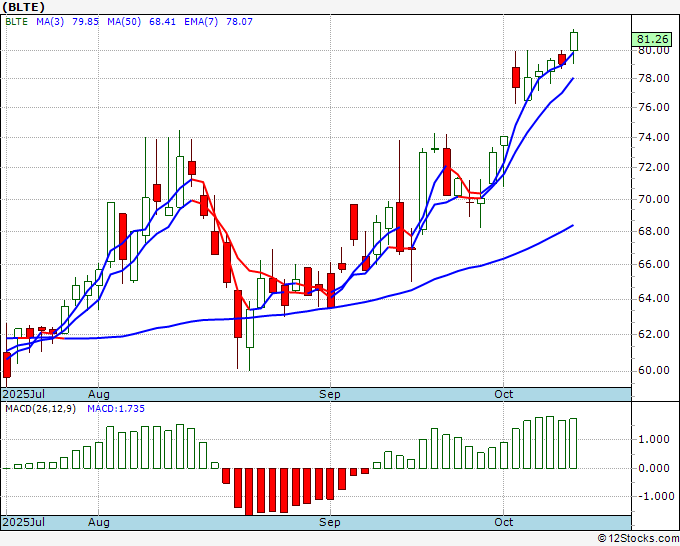Click the 2025Jul label on price chart axis
This screenshot has width=680, height=546.
(24, 394)
